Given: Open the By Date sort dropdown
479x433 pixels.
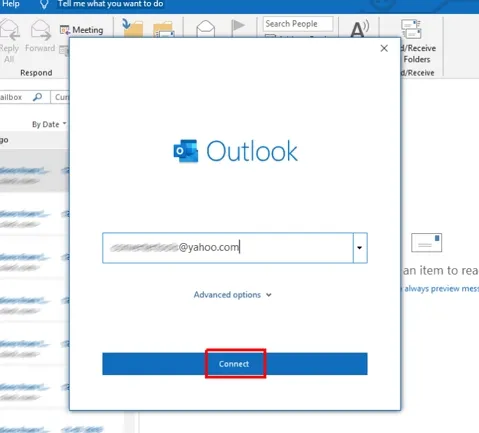Looking at the screenshot, I should pyautogui.click(x=49, y=124).
